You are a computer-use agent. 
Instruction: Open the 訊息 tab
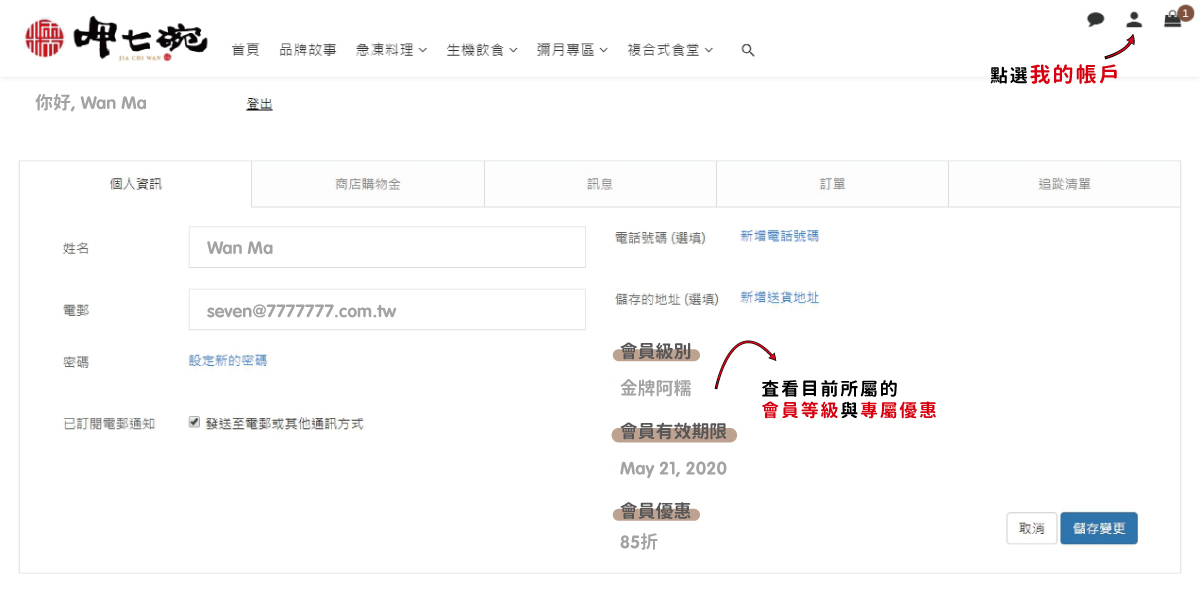coord(599,183)
